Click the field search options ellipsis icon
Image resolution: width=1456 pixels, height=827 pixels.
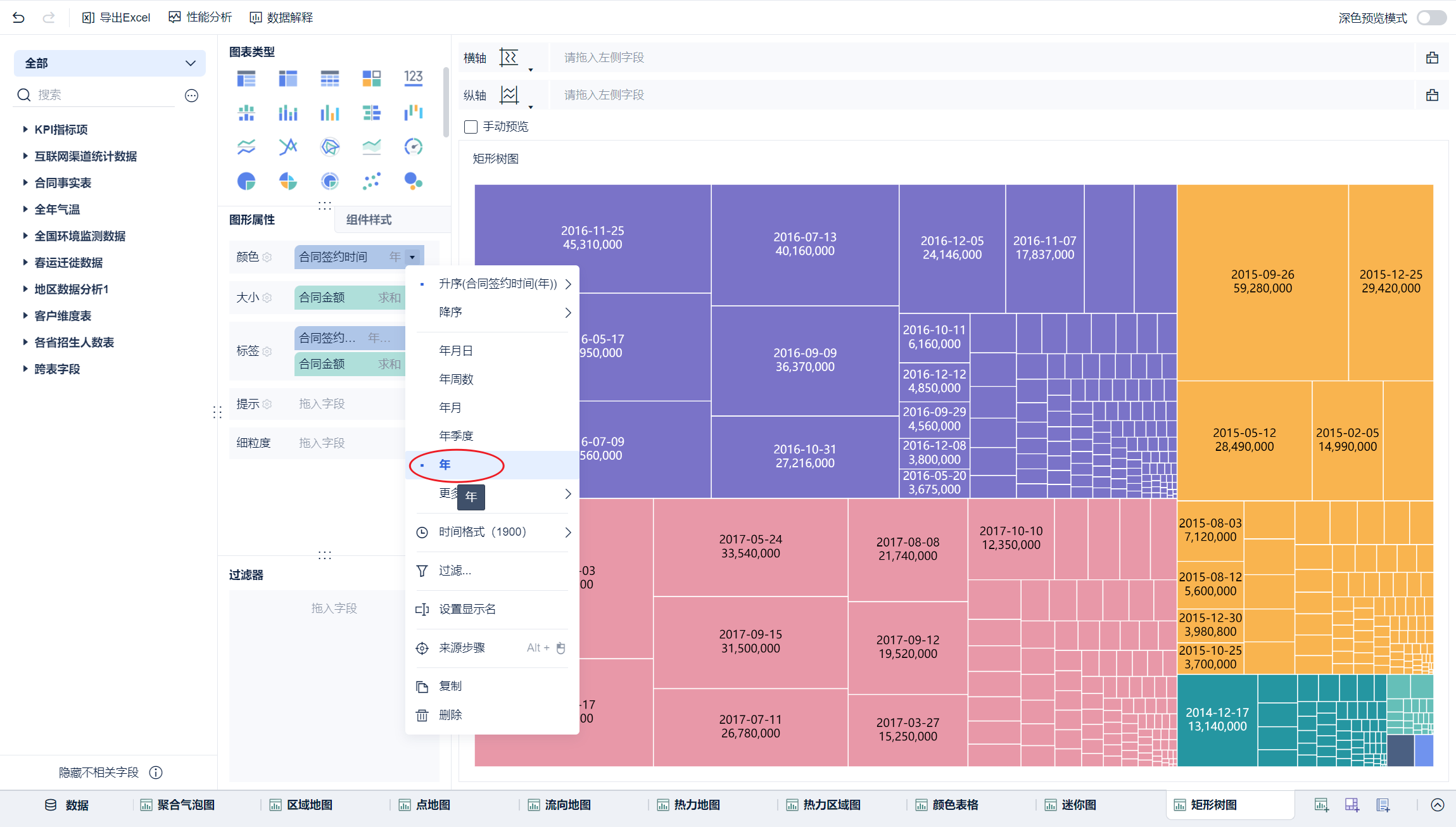pyautogui.click(x=191, y=95)
